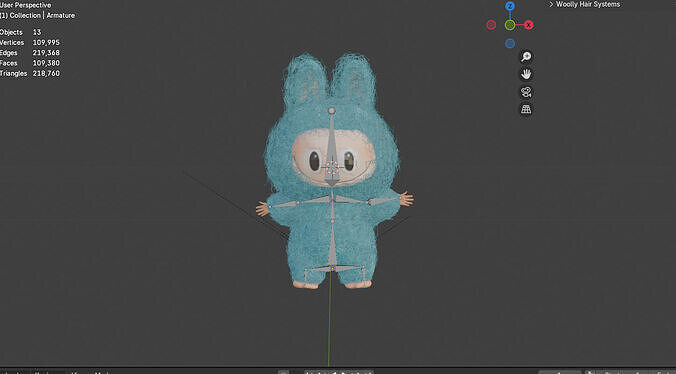Click the Triangles count 218,760
The width and height of the screenshot is (676, 374).
(x=46, y=74)
